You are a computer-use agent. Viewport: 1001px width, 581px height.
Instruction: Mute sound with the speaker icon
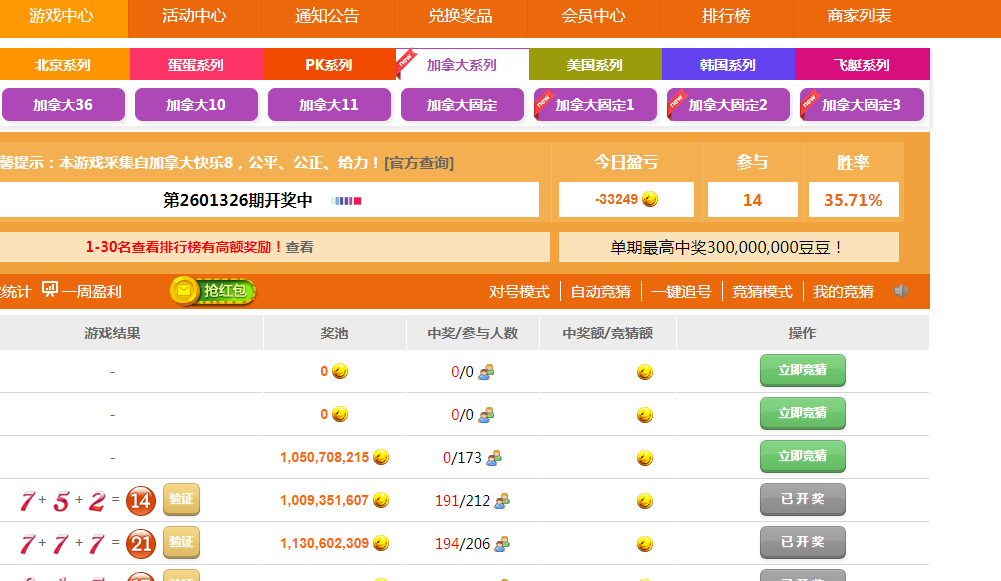click(x=902, y=291)
